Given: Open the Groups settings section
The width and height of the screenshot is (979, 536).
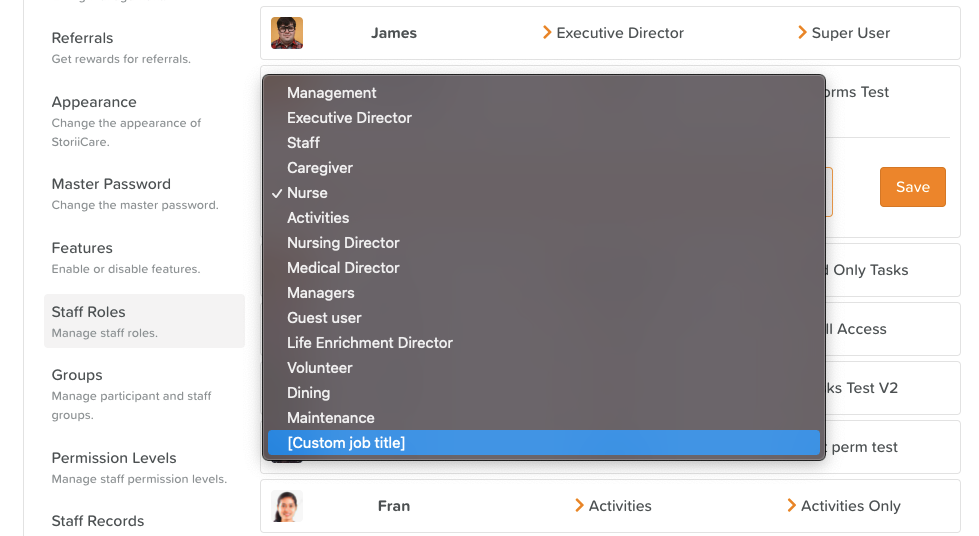Looking at the screenshot, I should [x=144, y=394].
